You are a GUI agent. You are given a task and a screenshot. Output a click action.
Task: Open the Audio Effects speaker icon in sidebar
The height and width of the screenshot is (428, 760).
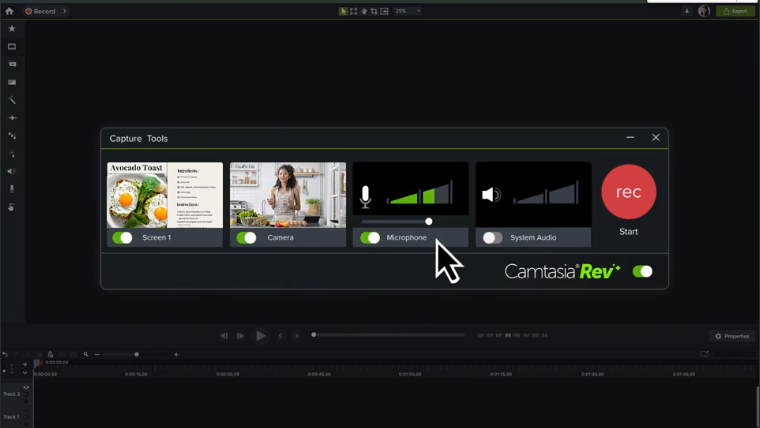12,171
